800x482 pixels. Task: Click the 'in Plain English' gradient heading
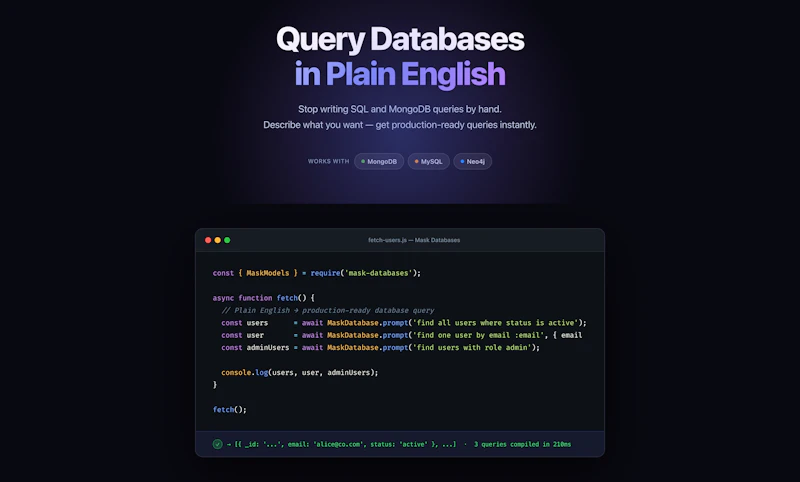400,74
